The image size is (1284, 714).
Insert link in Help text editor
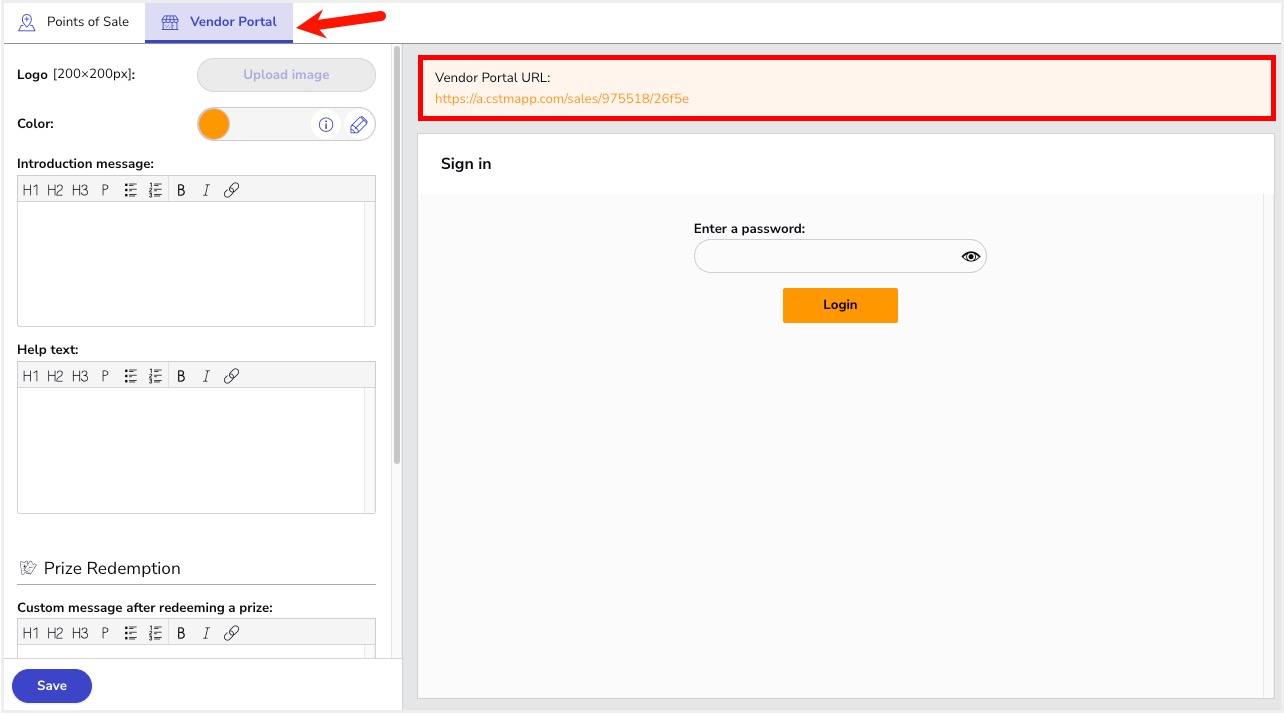coord(231,376)
